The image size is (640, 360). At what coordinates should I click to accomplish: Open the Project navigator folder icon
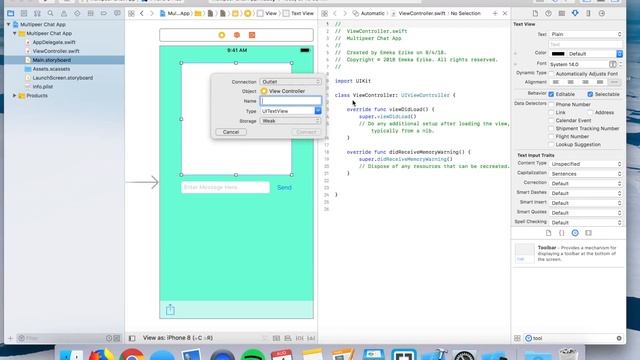pos(11,13)
